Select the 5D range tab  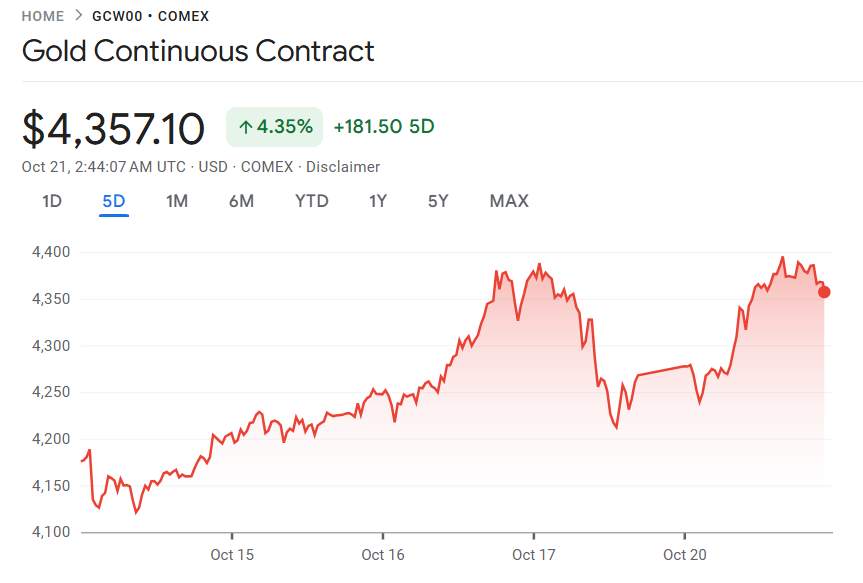point(114,201)
